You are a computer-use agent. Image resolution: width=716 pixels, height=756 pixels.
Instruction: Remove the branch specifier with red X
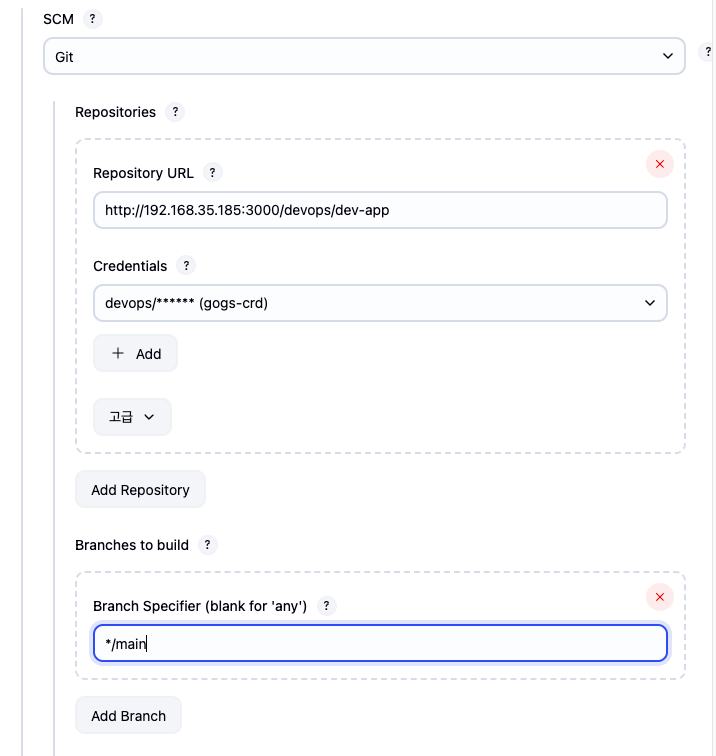click(659, 597)
